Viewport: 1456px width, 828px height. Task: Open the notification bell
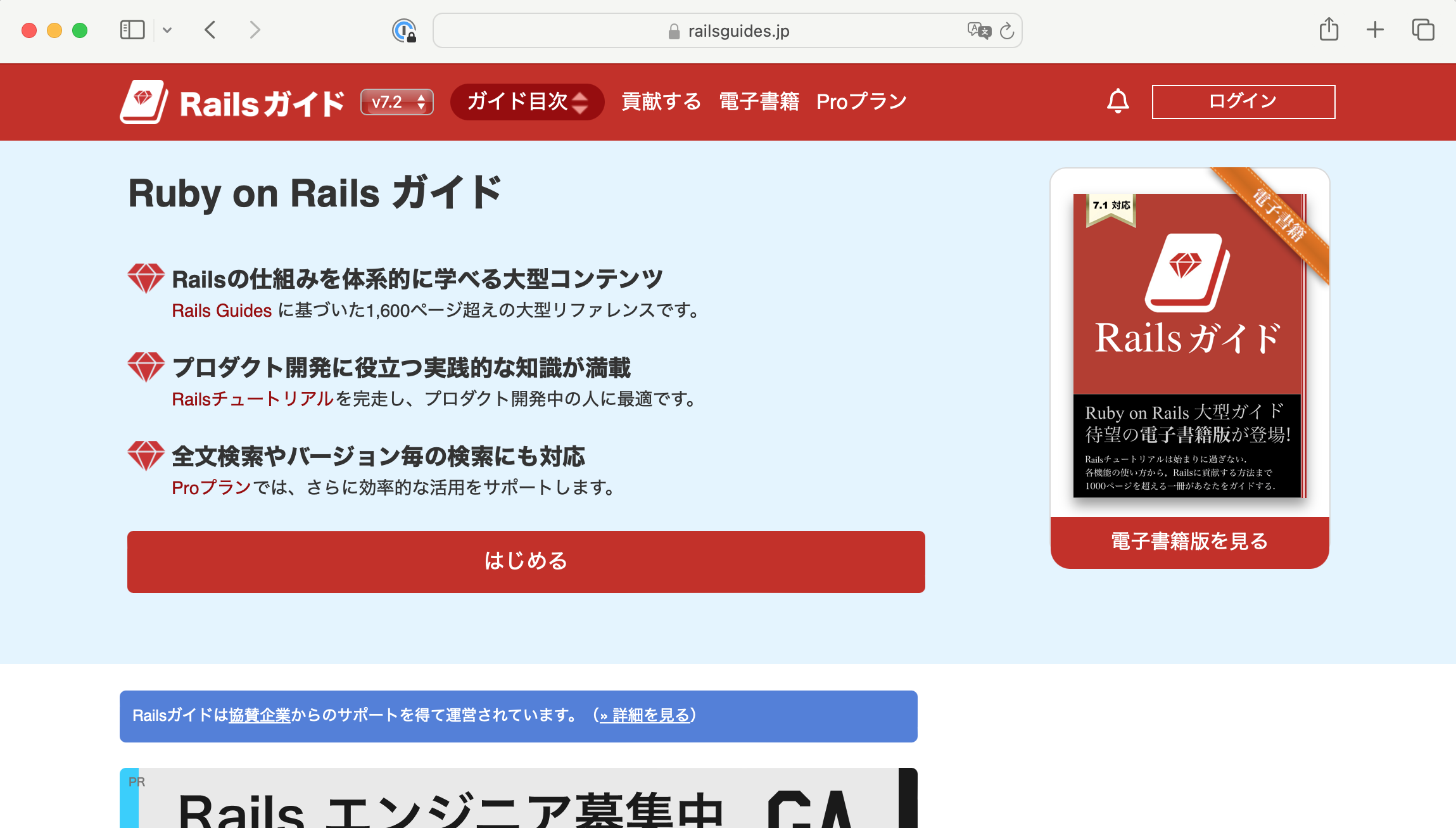pos(1117,101)
